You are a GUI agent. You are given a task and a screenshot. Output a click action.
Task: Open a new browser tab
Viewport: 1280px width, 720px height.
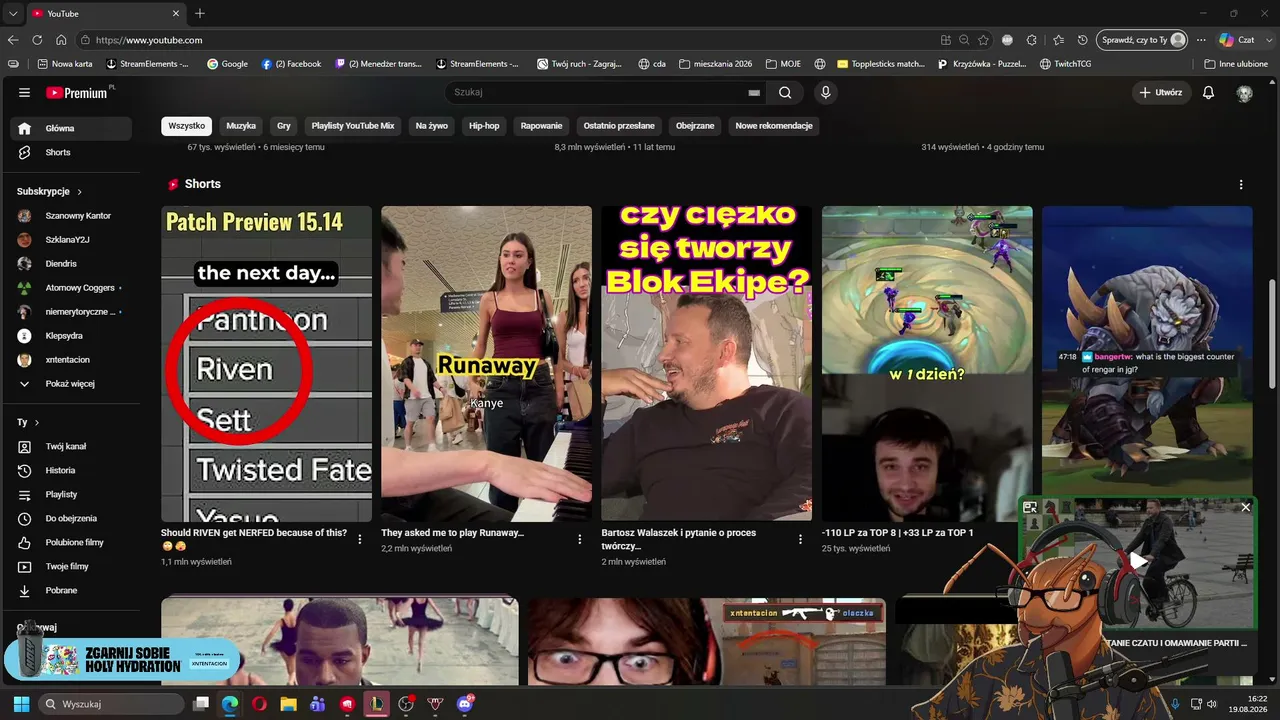[200, 13]
